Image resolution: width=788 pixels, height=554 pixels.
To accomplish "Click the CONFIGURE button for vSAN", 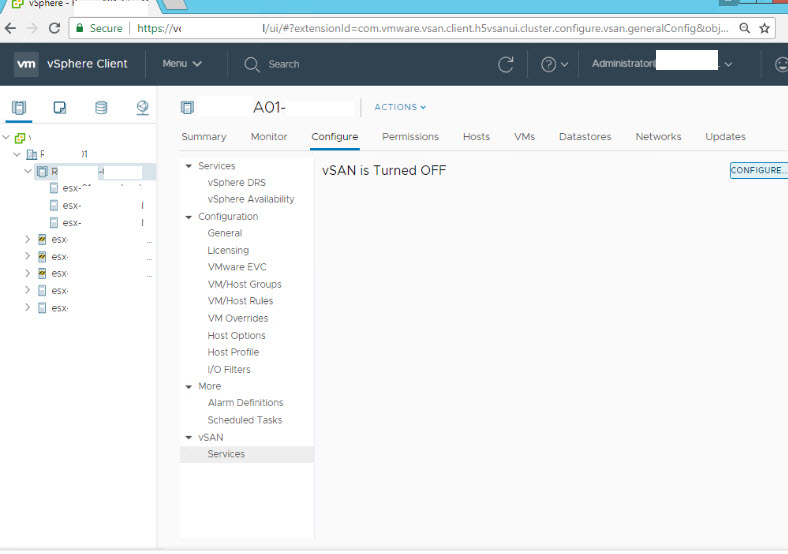I will coord(758,171).
